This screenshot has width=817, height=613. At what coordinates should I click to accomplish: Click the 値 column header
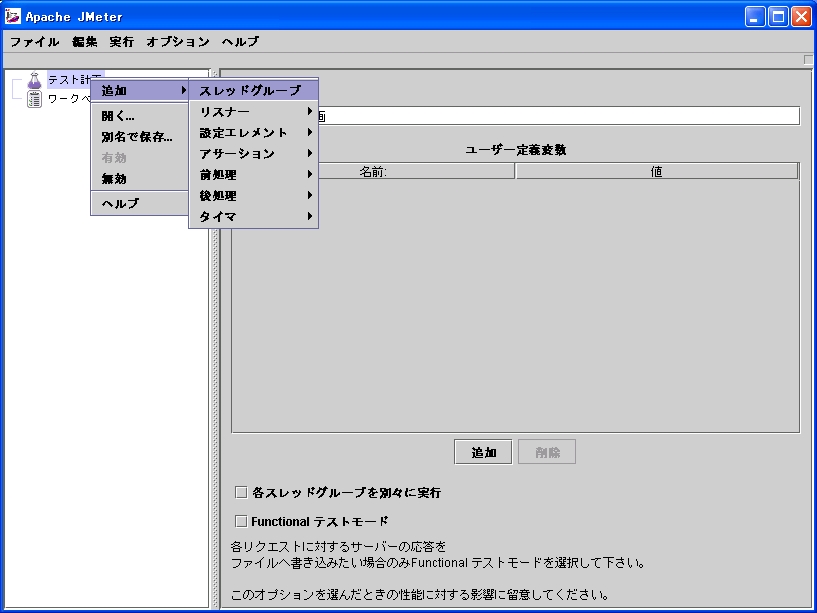pos(657,171)
